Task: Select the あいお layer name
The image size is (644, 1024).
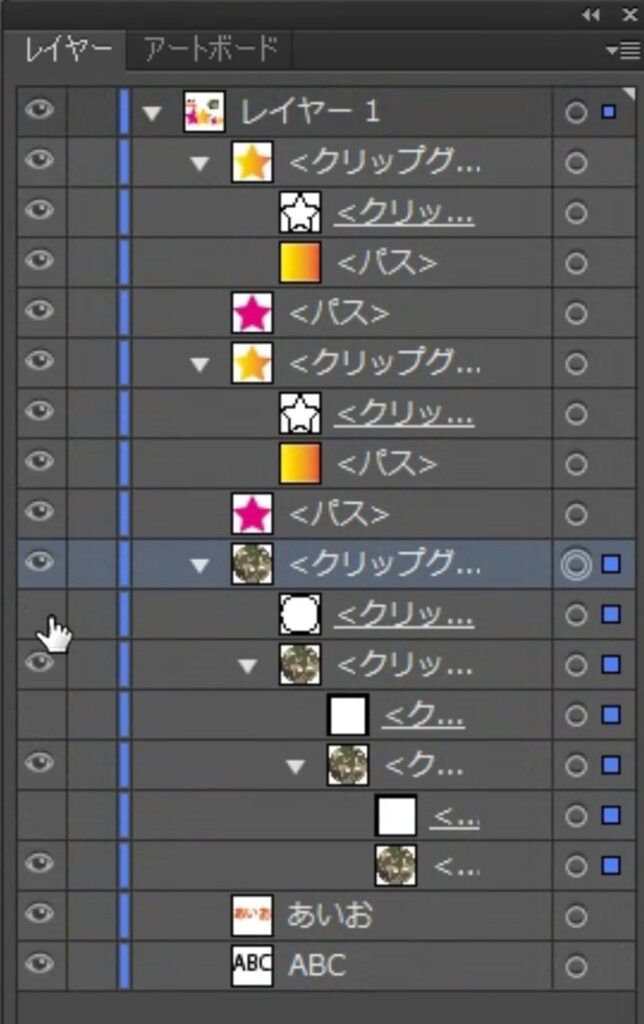Action: point(329,915)
